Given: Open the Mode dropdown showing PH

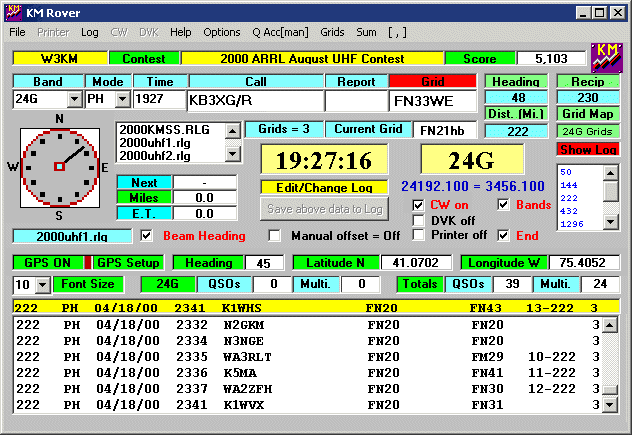Looking at the screenshot, I should pyautogui.click(x=122, y=99).
